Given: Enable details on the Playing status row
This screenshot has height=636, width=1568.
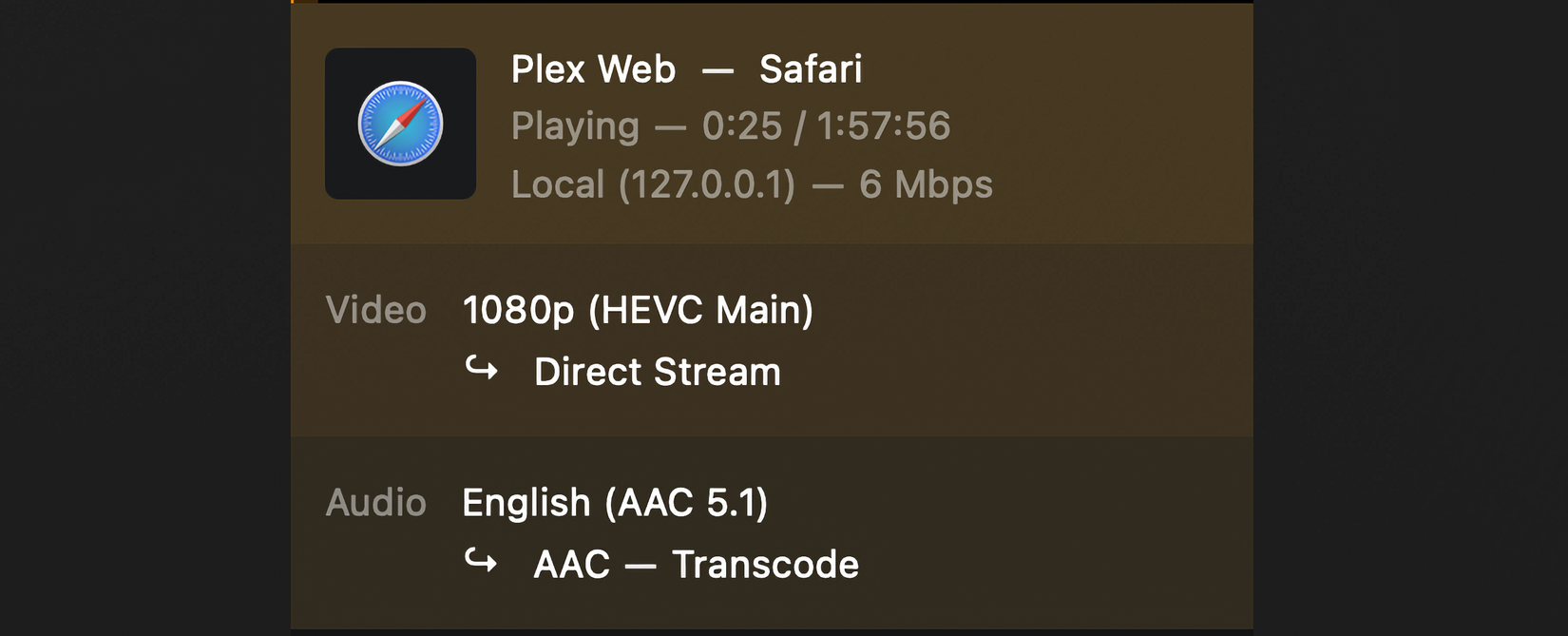Looking at the screenshot, I should [730, 125].
